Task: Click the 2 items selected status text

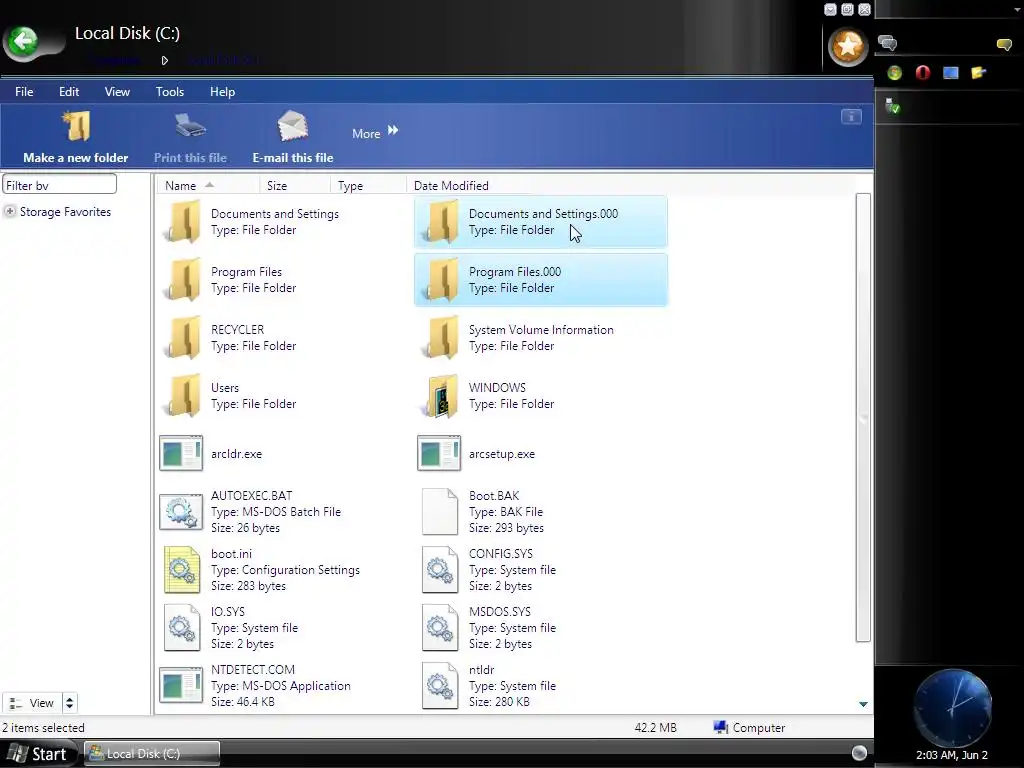Action: (x=43, y=728)
